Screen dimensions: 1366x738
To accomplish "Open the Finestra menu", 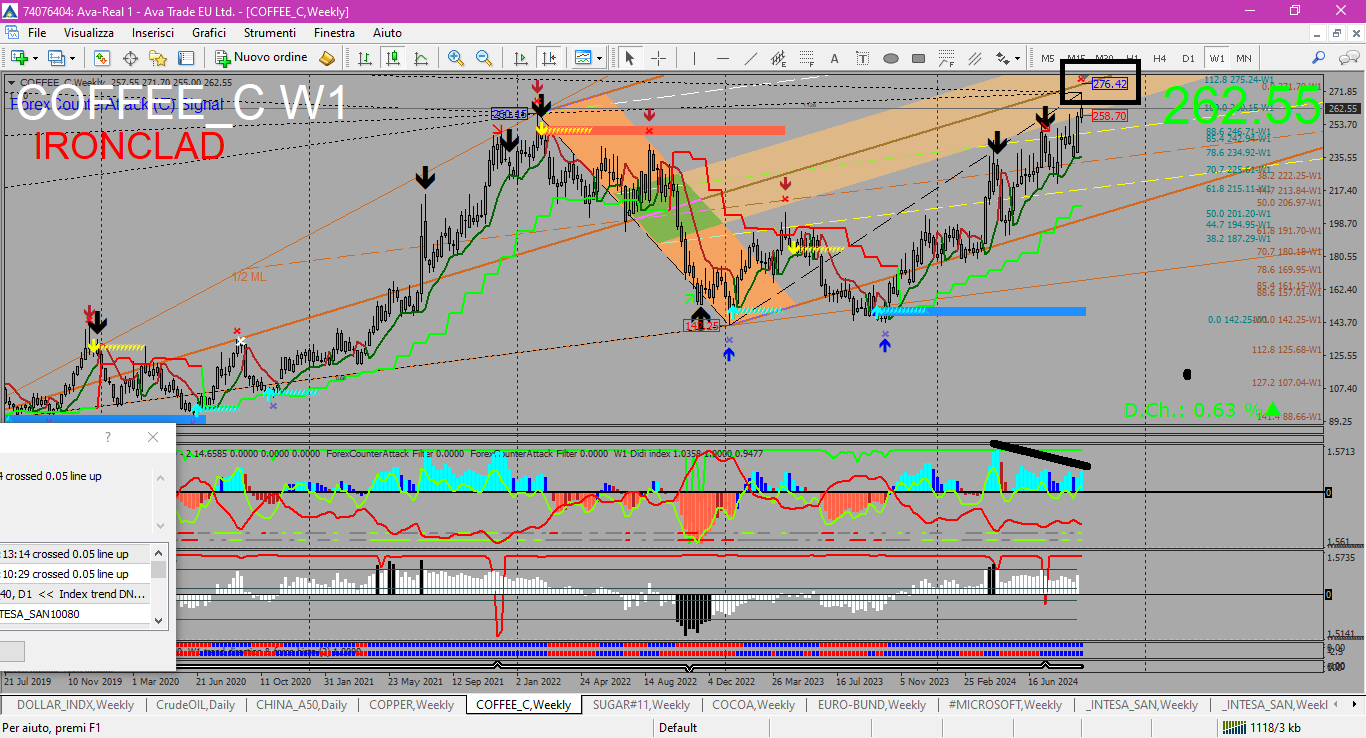I will [334, 33].
